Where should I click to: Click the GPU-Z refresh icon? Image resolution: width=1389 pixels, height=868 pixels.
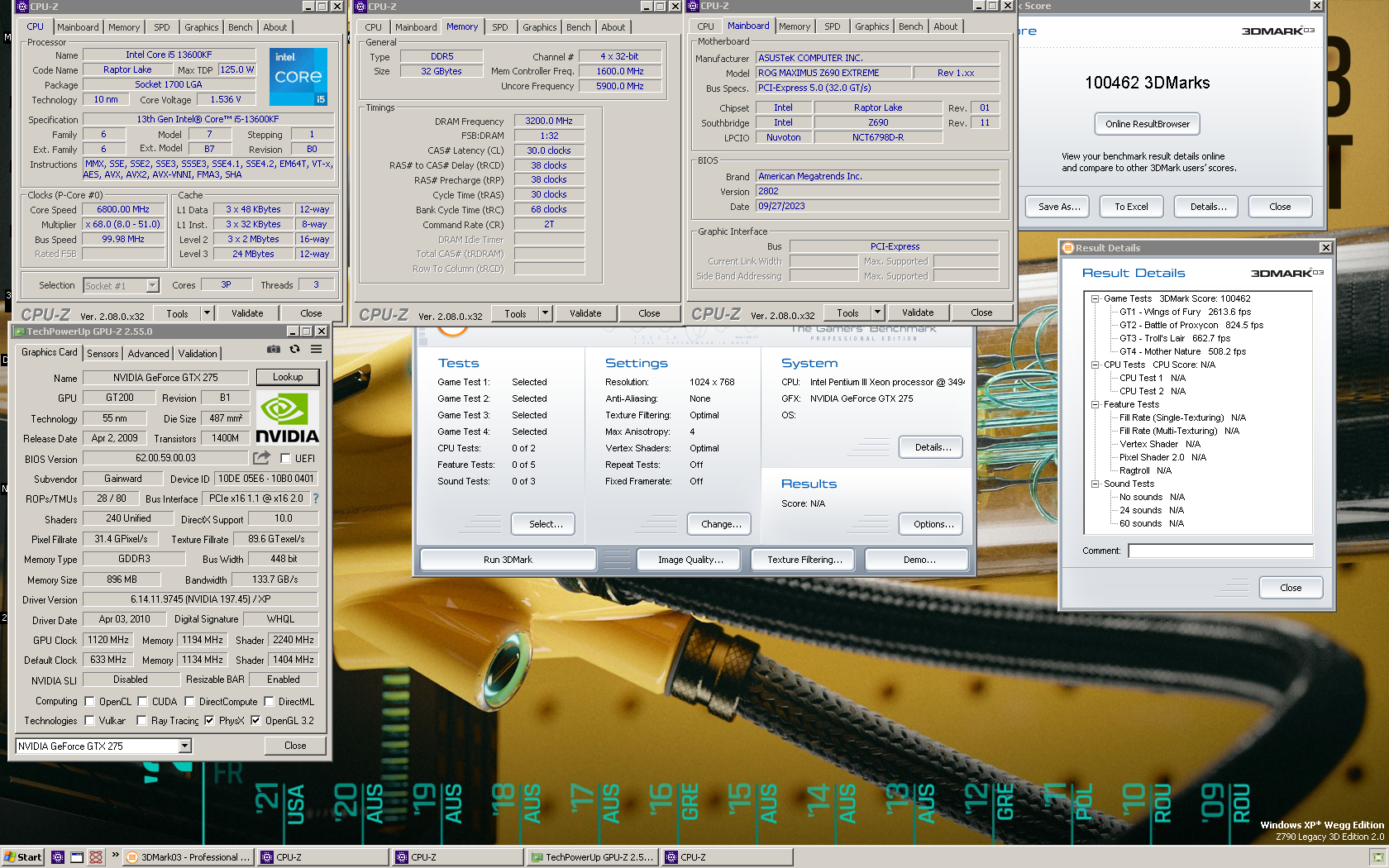click(x=294, y=350)
